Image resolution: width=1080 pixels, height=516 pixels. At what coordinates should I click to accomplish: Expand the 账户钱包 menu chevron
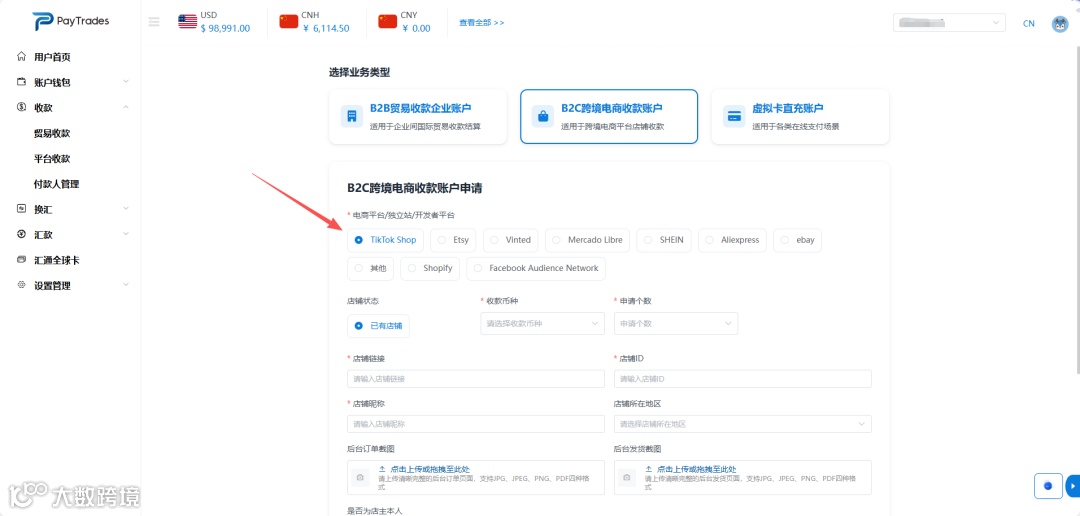point(126,81)
